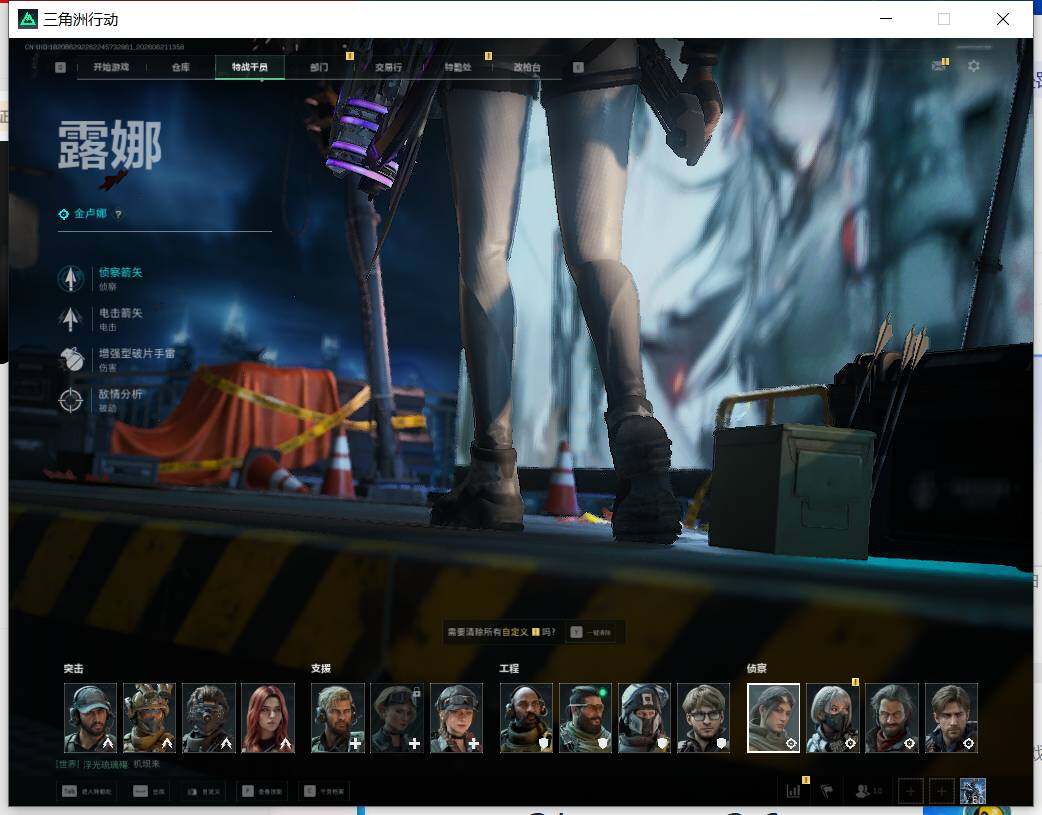The height and width of the screenshot is (815, 1042).
Task: Open the player avatar in bottom corner
Action: [x=972, y=791]
